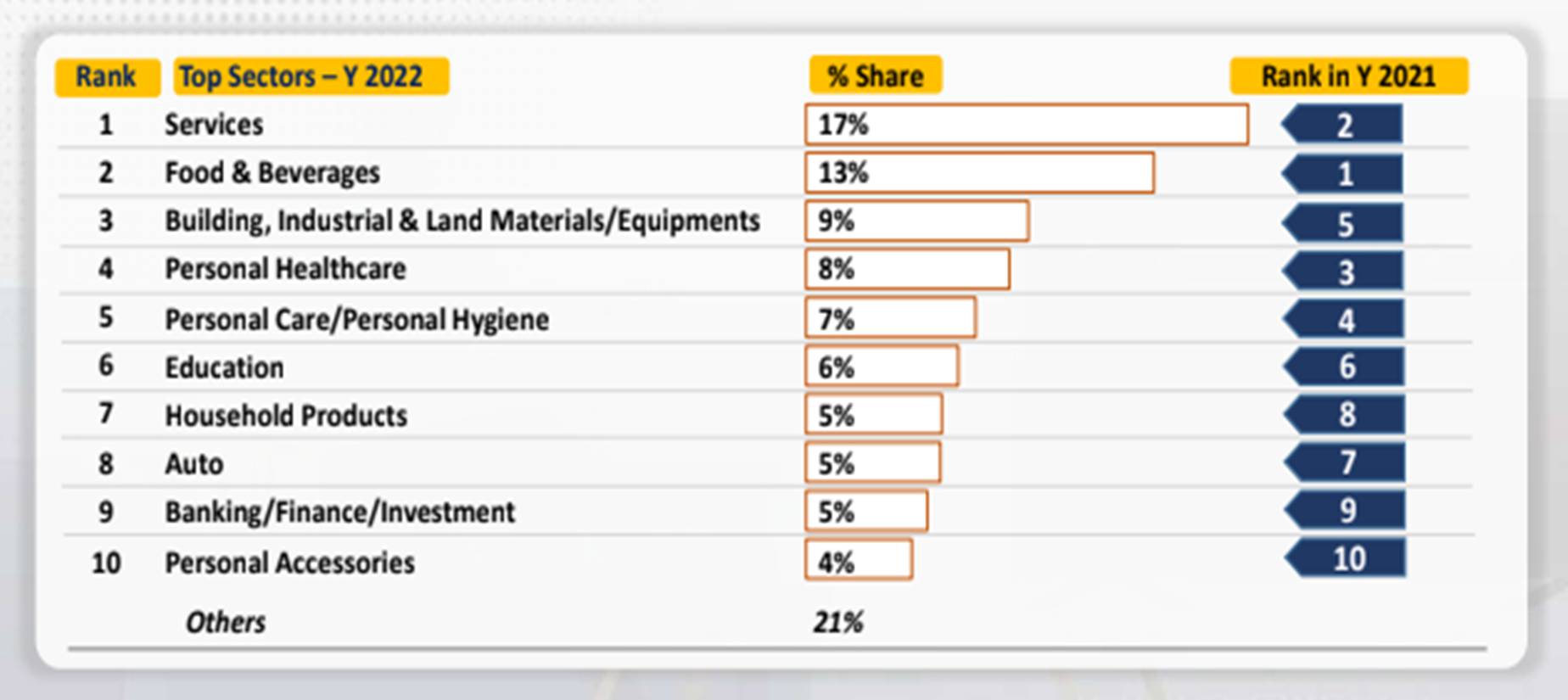
Task: Click the "Banking/Finance/Investment" sector name
Action: [x=339, y=512]
